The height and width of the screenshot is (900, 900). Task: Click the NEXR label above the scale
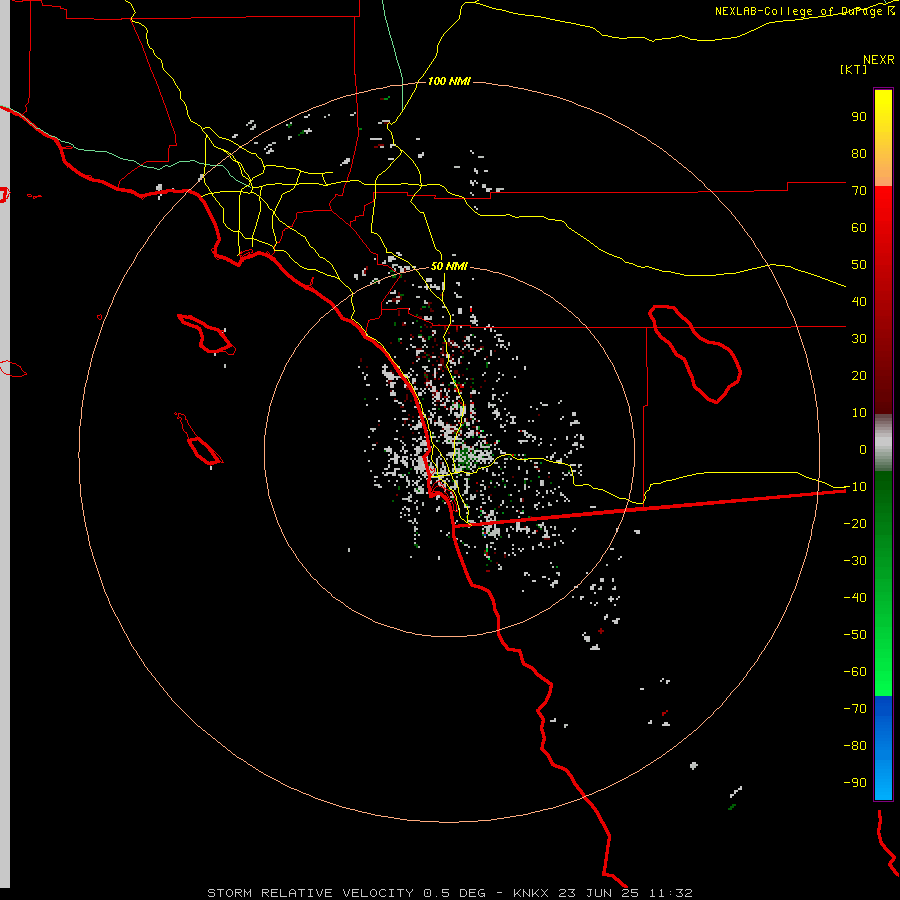pyautogui.click(x=879, y=59)
